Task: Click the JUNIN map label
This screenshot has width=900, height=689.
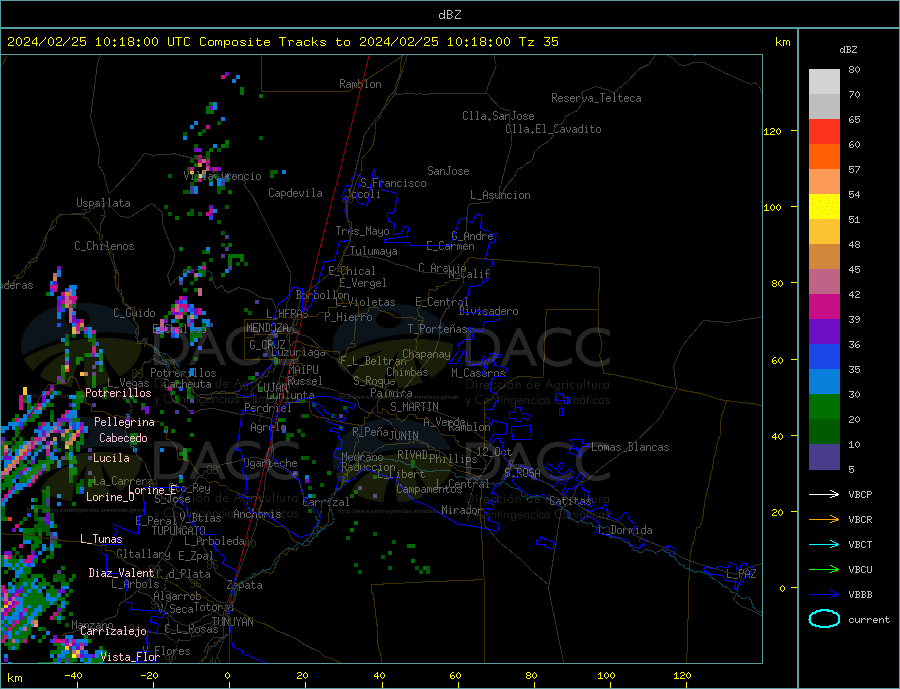Action: [x=404, y=436]
